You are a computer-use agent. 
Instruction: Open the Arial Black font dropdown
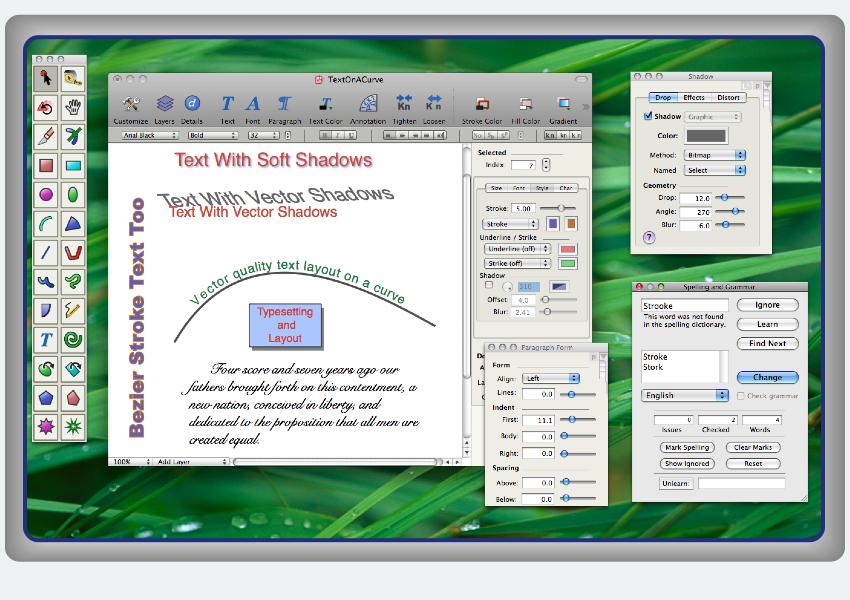[x=148, y=136]
